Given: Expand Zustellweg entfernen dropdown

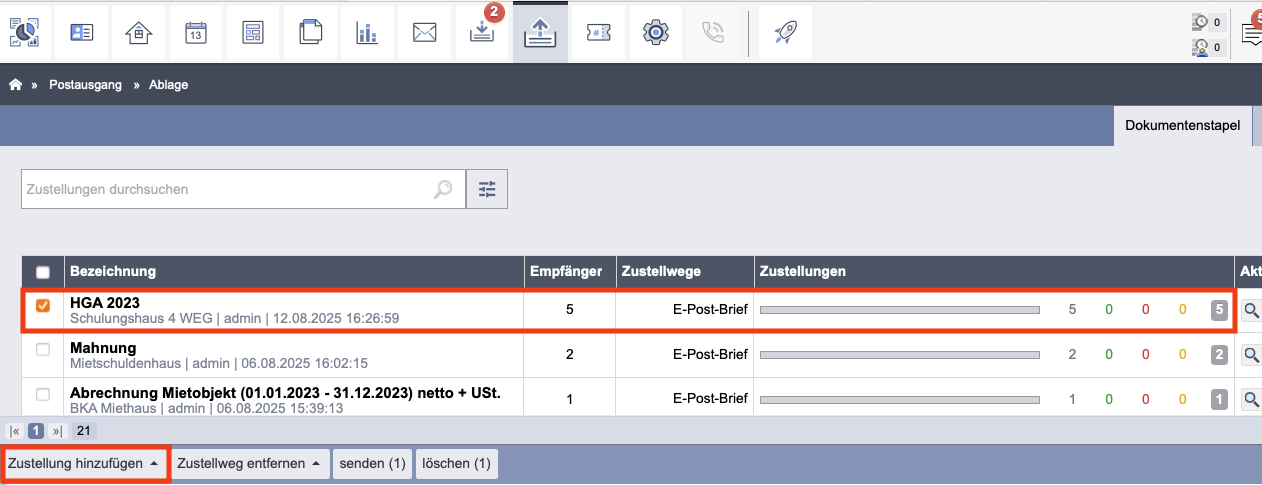Looking at the screenshot, I should (251, 464).
